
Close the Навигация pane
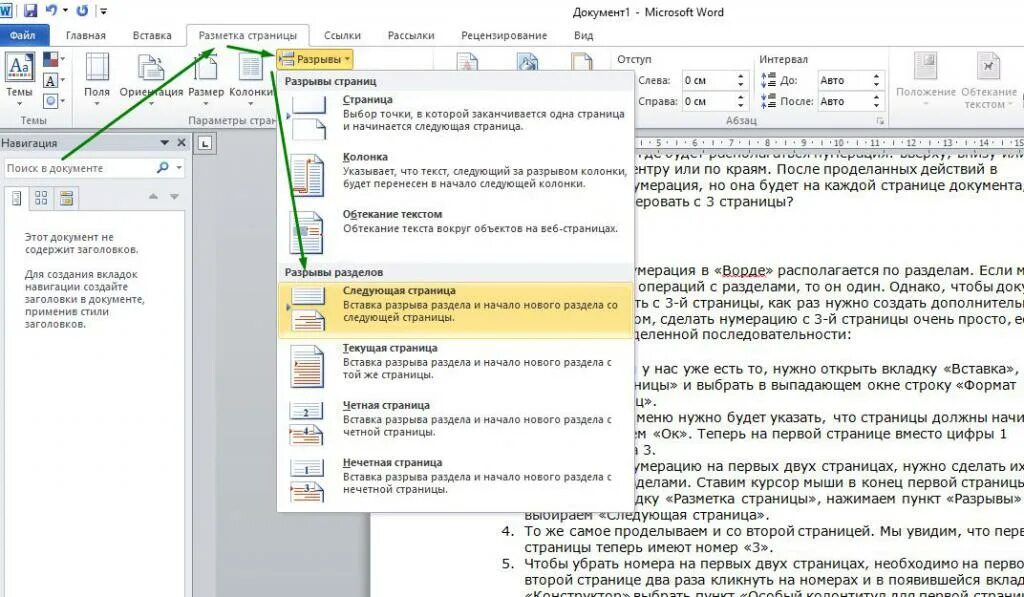[x=182, y=142]
